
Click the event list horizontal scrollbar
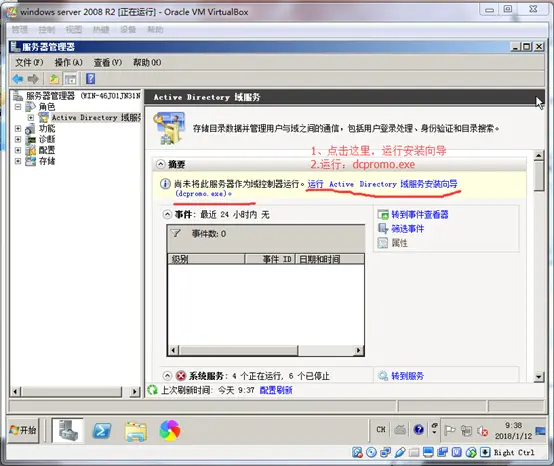(x=266, y=350)
